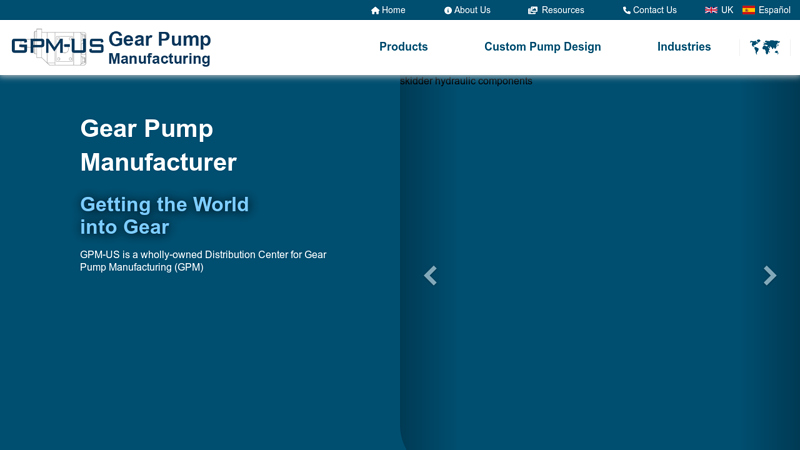Image resolution: width=800 pixels, height=450 pixels.
Task: Click the house icon beside Home
Action: coord(375,10)
